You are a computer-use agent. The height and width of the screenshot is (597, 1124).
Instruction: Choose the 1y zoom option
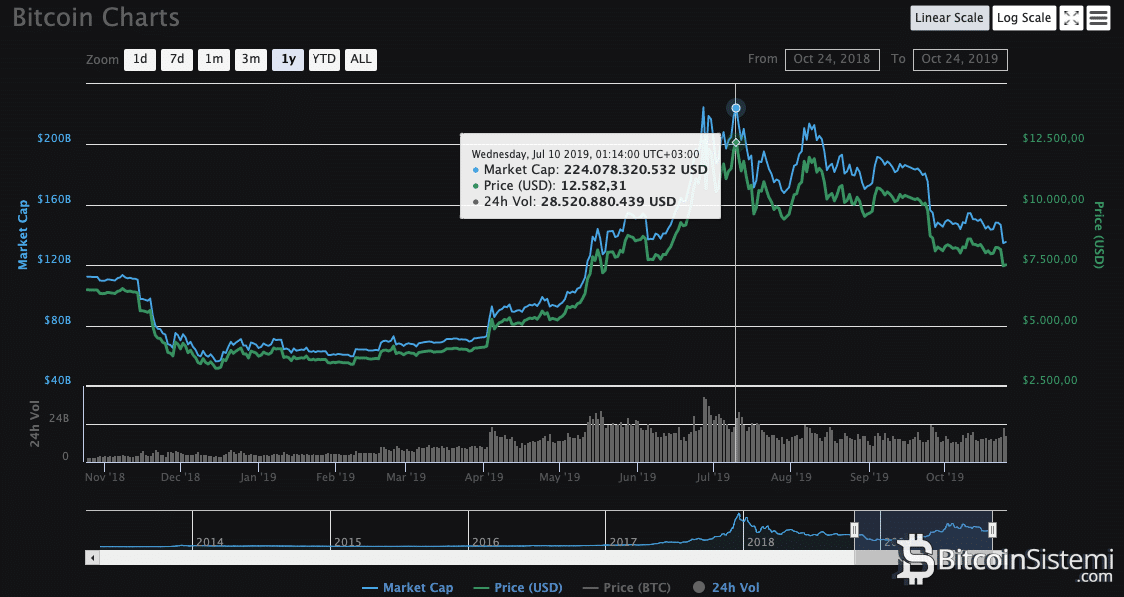288,59
